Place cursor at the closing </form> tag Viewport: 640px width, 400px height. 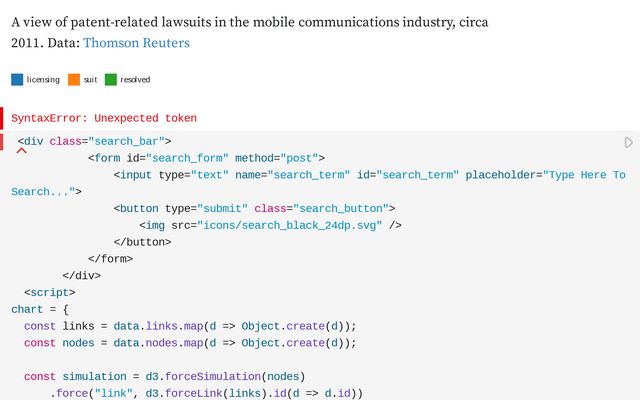[x=110, y=258]
